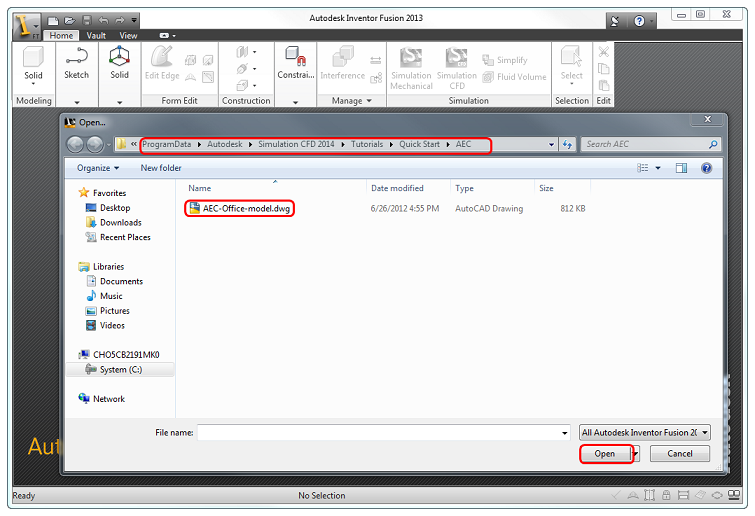Image resolution: width=755 pixels, height=516 pixels.
Task: Click the Inventor Fusion application menu logo
Action: click(26, 27)
